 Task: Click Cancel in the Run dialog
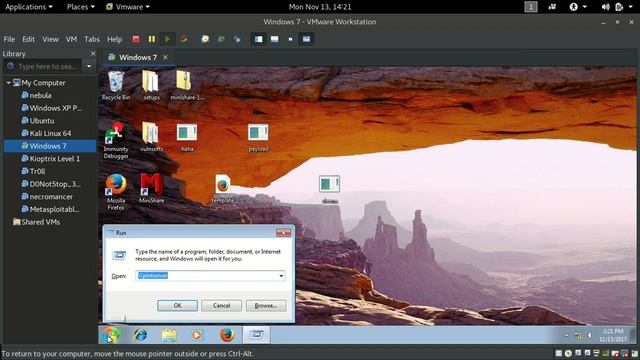221,305
